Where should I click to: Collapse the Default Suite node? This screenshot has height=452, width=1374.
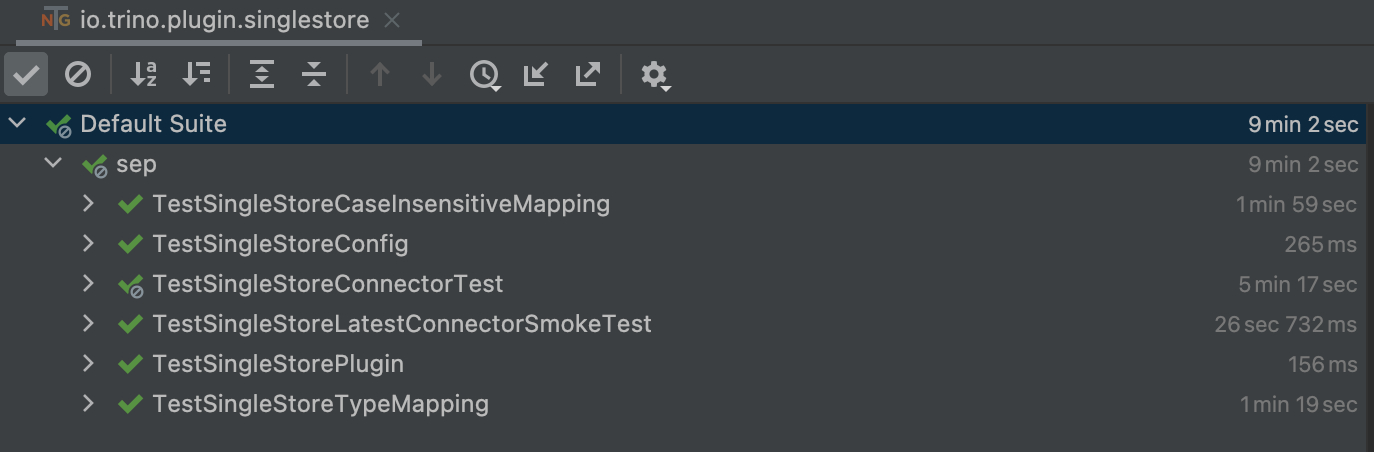[17, 124]
